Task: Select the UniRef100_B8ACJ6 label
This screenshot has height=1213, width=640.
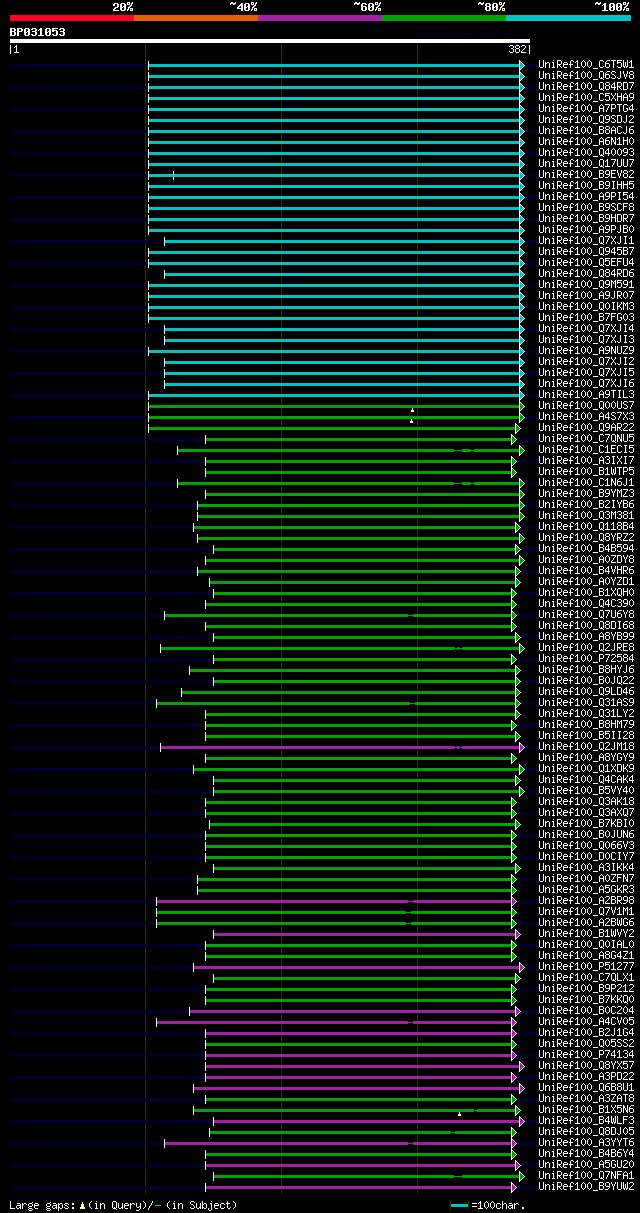Action: (x=586, y=130)
